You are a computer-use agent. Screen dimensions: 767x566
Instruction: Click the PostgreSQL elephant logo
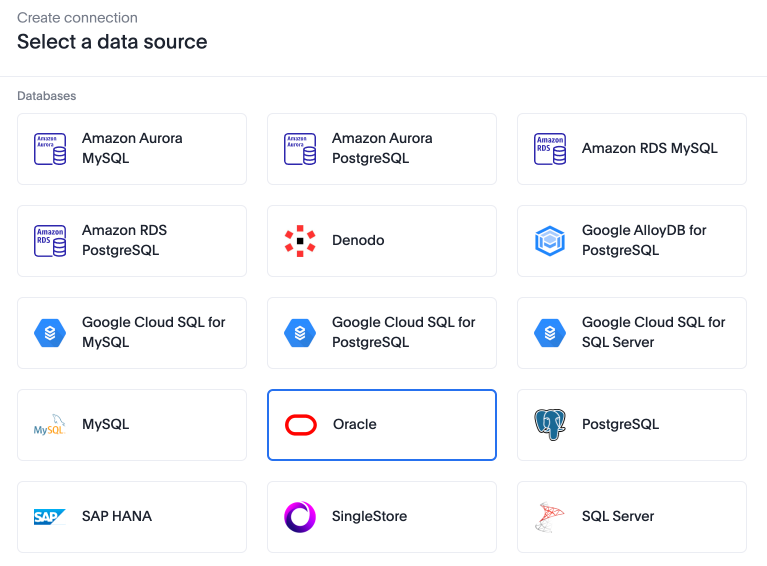click(550, 424)
